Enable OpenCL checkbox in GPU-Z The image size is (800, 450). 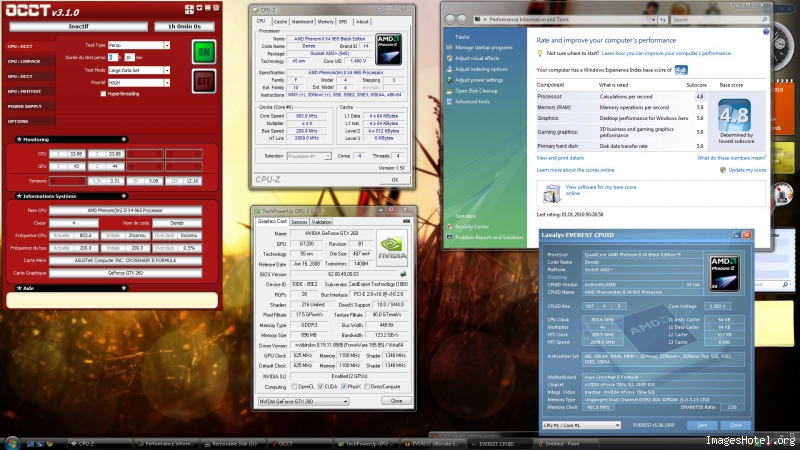click(294, 387)
